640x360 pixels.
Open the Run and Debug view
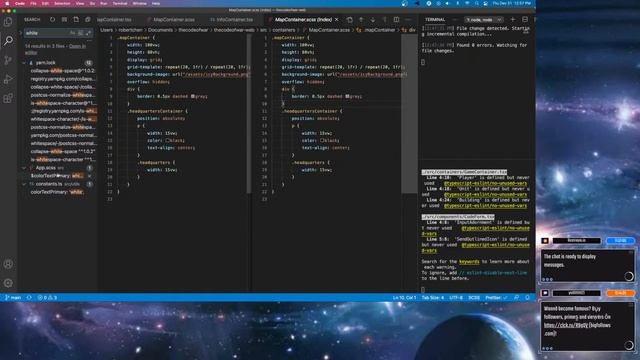coord(8,79)
